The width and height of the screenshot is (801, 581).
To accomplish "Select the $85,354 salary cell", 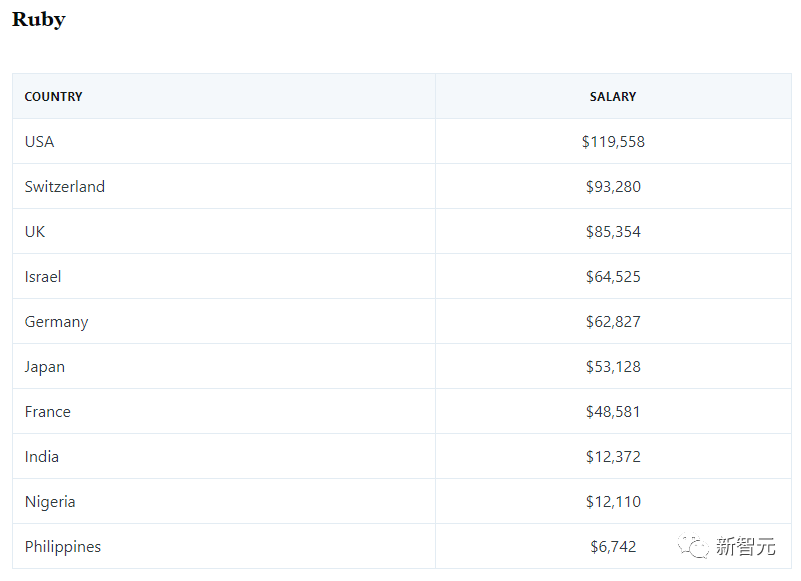I will coord(613,232).
